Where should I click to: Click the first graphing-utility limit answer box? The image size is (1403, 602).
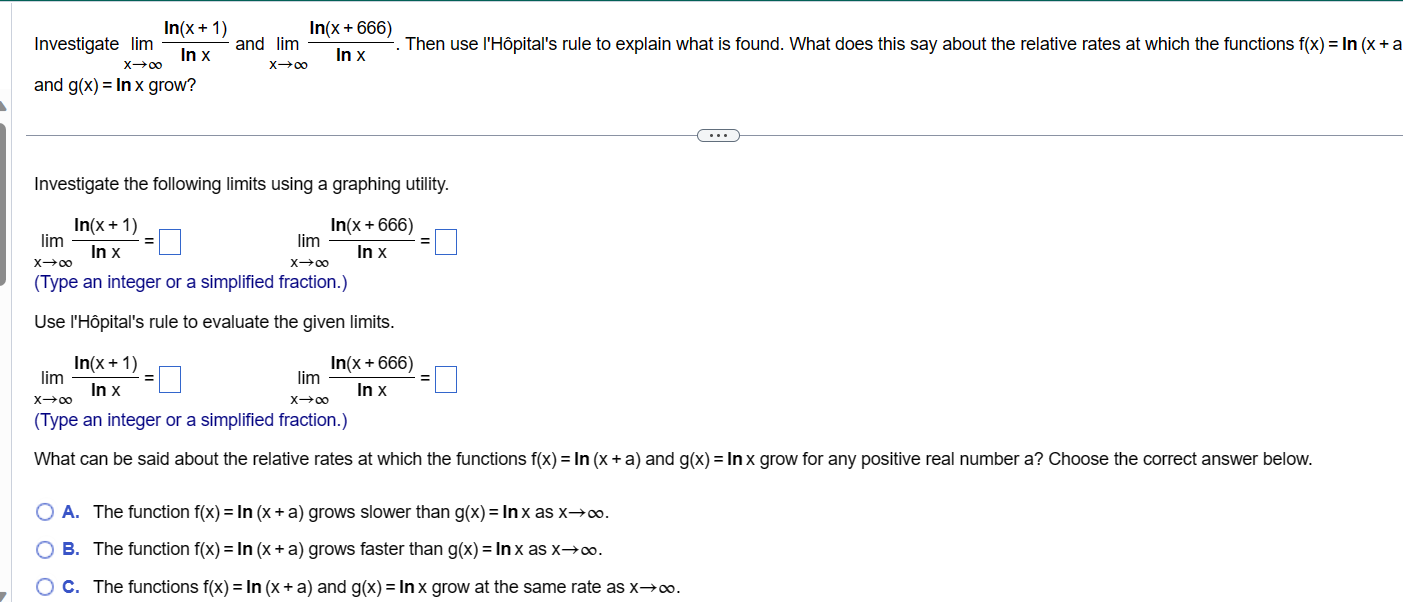click(x=170, y=241)
